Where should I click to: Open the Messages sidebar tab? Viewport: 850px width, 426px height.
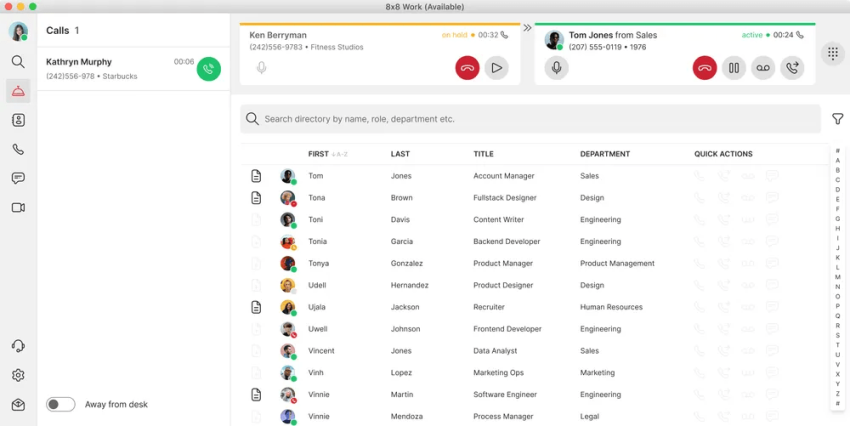click(x=18, y=178)
